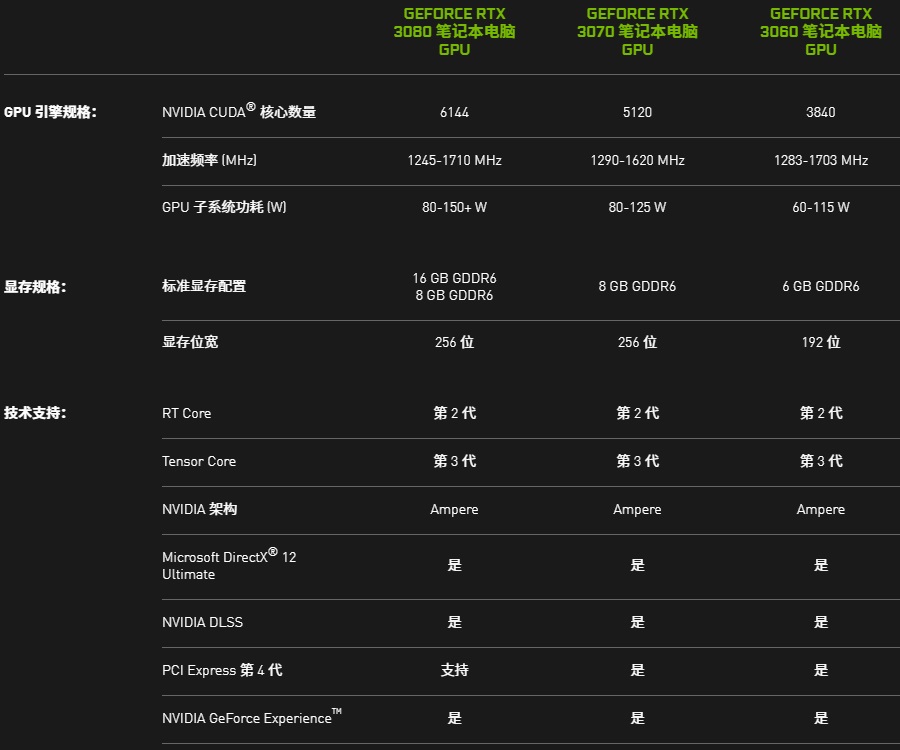Viewport: 900px width, 750px height.
Task: Click the RTX 3070 第 3 代 Tensor Core value
Action: 637,461
